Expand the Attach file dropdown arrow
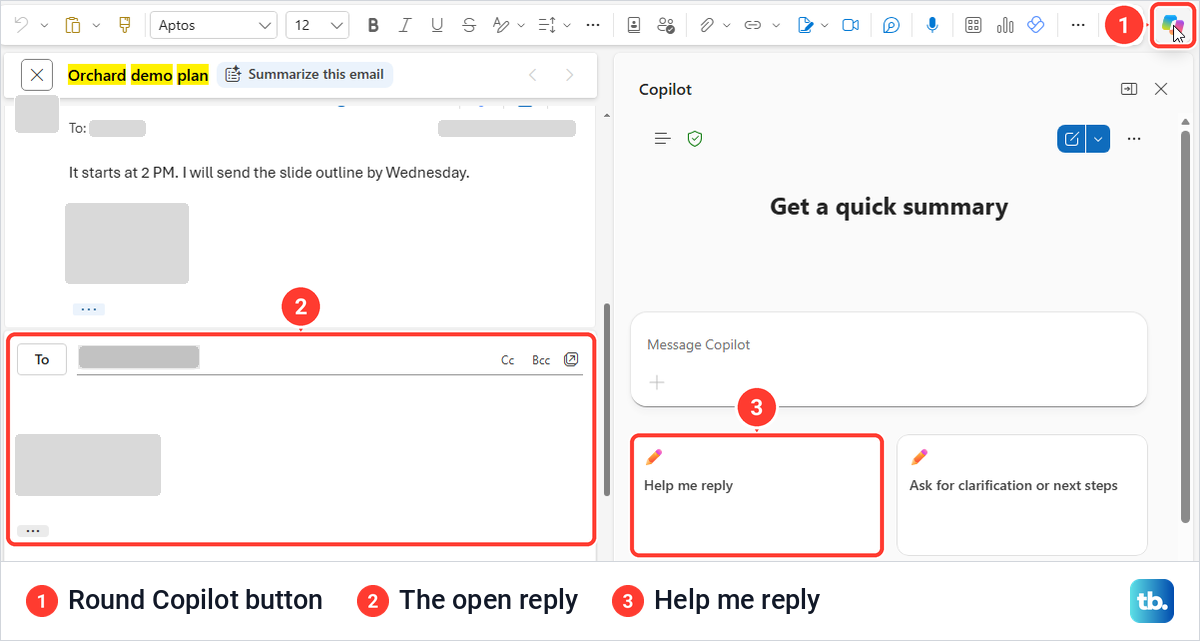Viewport: 1200px width, 641px height. click(727, 25)
